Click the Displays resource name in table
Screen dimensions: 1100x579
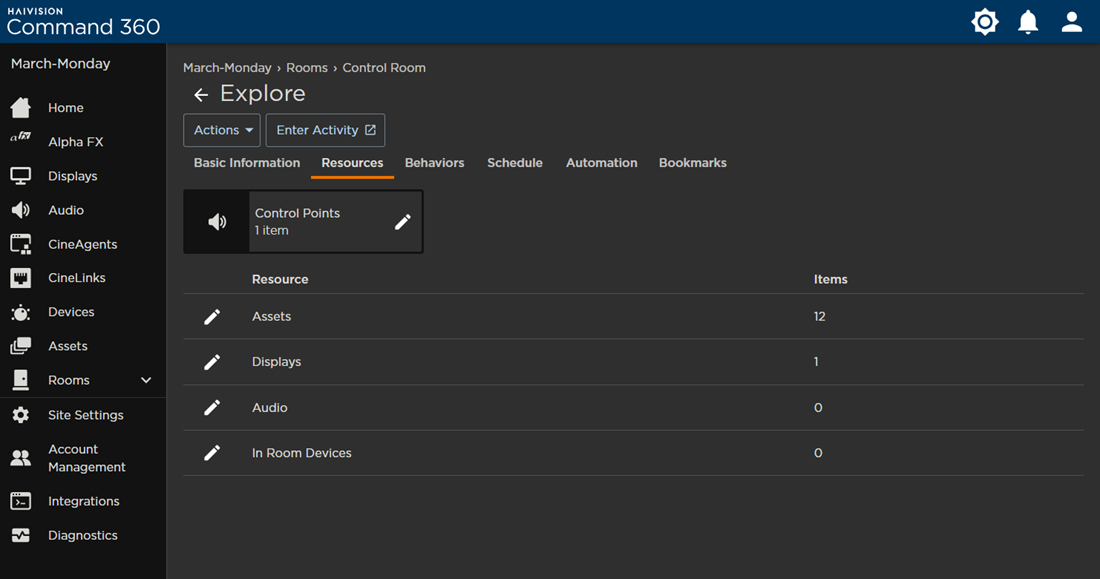click(x=276, y=362)
